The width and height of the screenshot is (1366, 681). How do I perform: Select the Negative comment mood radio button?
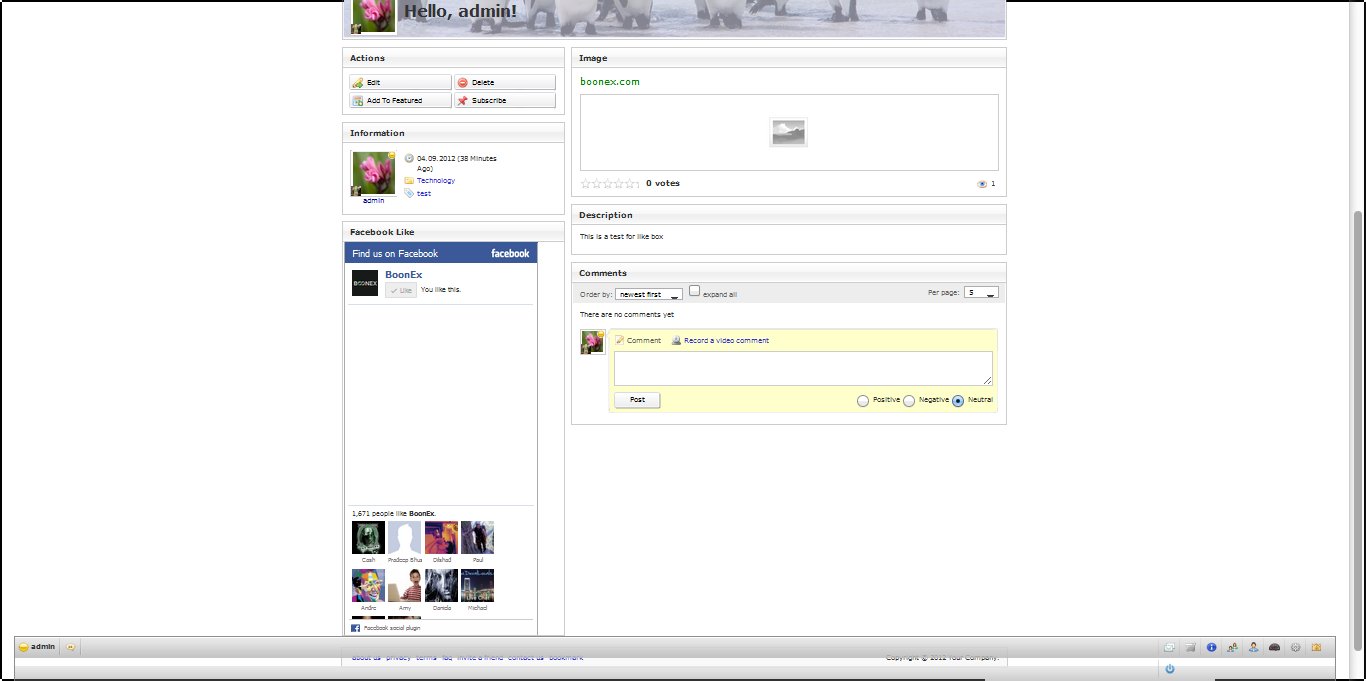[x=909, y=401]
